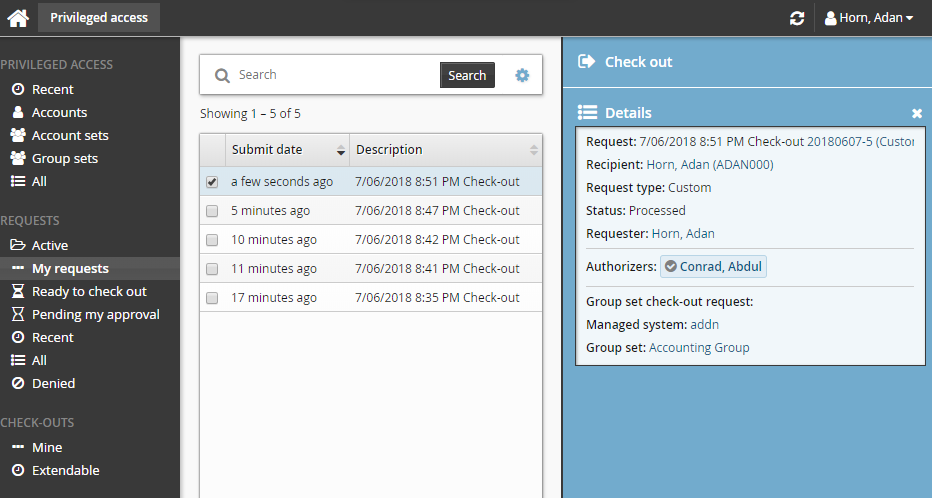The width and height of the screenshot is (932, 498).
Task: Open search settings gear icon
Action: coord(522,75)
